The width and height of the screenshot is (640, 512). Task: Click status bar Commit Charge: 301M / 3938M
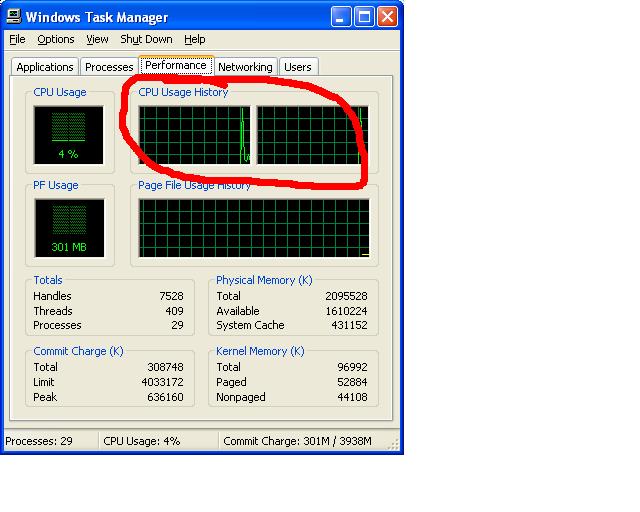298,441
